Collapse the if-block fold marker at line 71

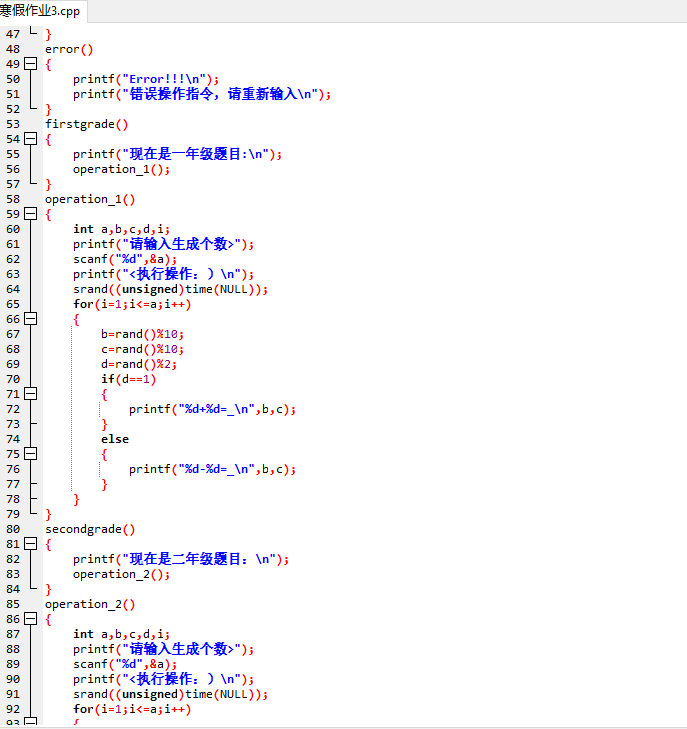(31, 394)
